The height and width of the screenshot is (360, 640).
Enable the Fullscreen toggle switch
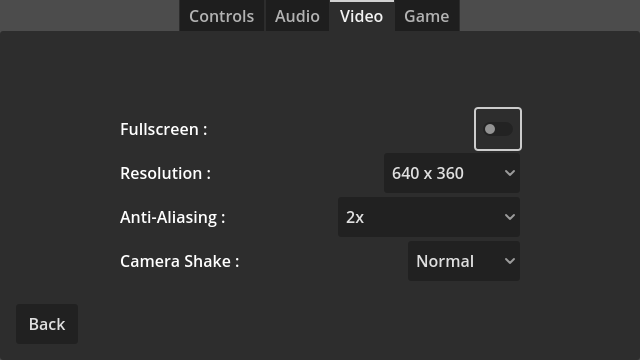[x=498, y=129]
